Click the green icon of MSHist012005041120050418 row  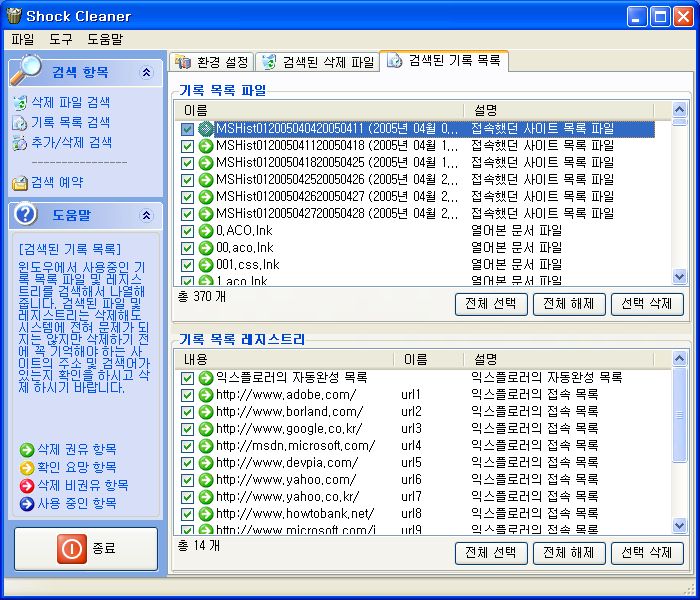[x=206, y=146]
